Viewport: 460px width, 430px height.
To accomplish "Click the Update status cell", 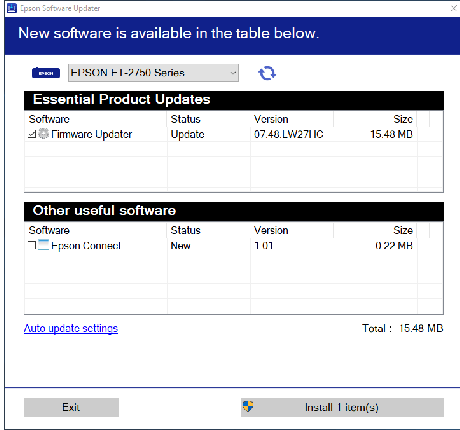I will coord(187,134).
